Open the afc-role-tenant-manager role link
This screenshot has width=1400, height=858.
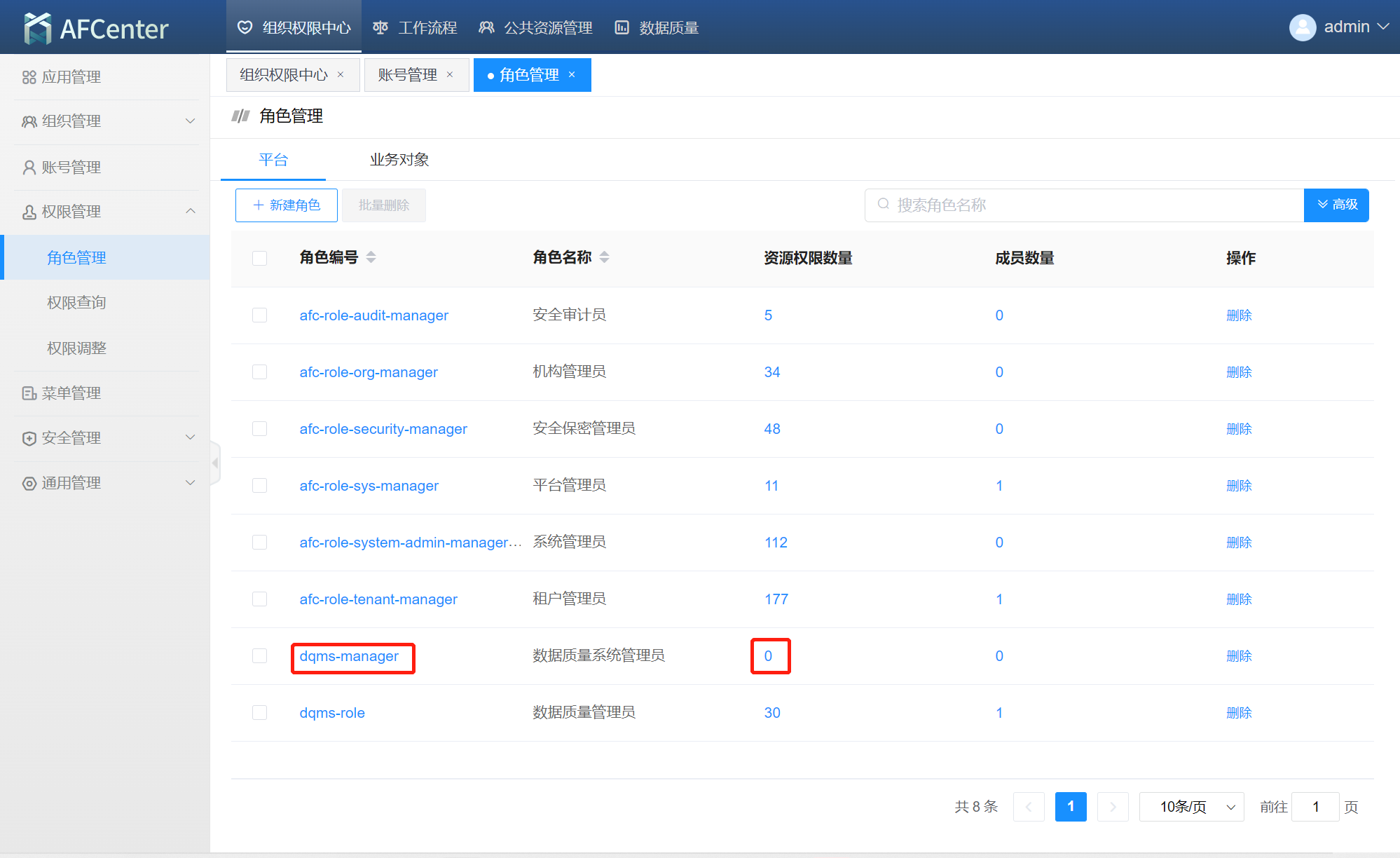pyautogui.click(x=378, y=599)
